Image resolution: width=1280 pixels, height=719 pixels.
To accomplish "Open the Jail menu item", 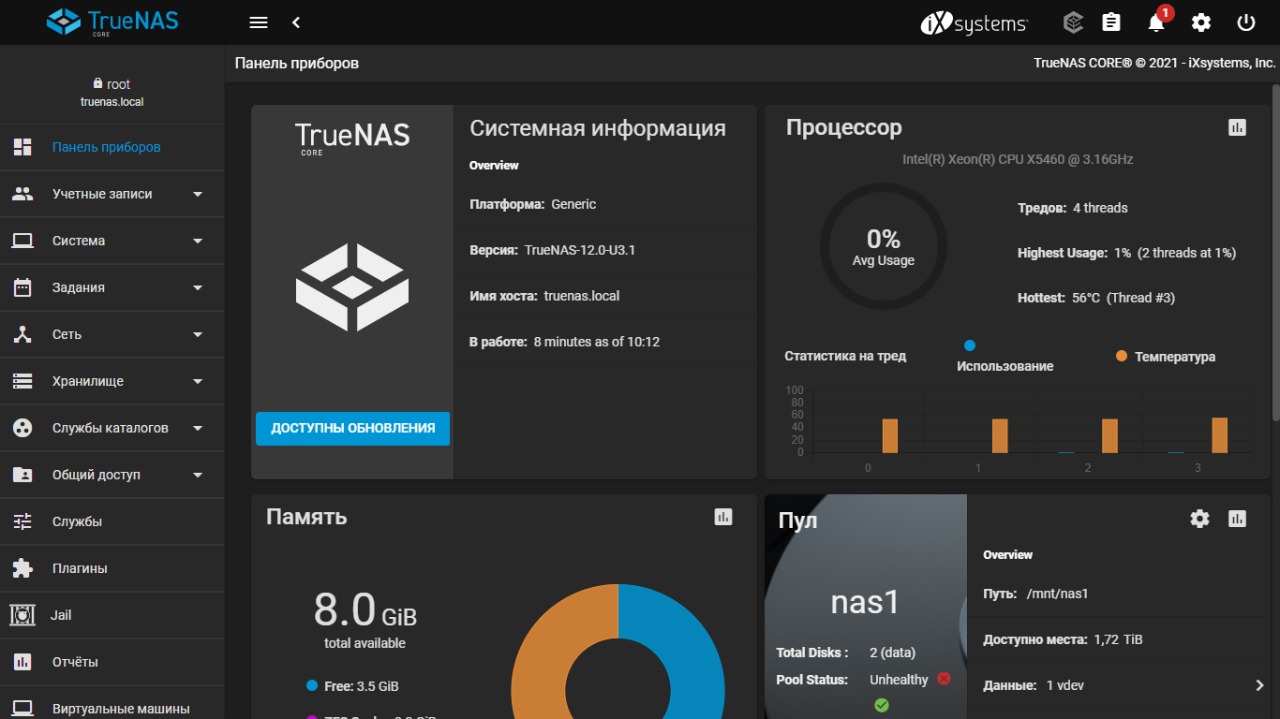I will tap(112, 615).
